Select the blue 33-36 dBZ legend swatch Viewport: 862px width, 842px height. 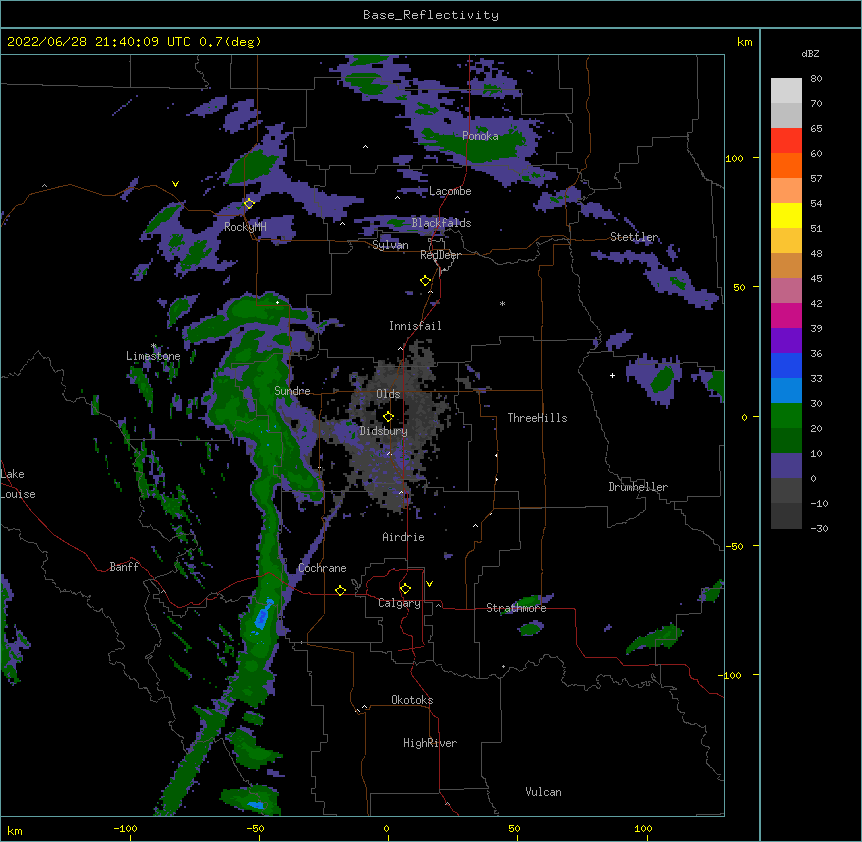(786, 365)
